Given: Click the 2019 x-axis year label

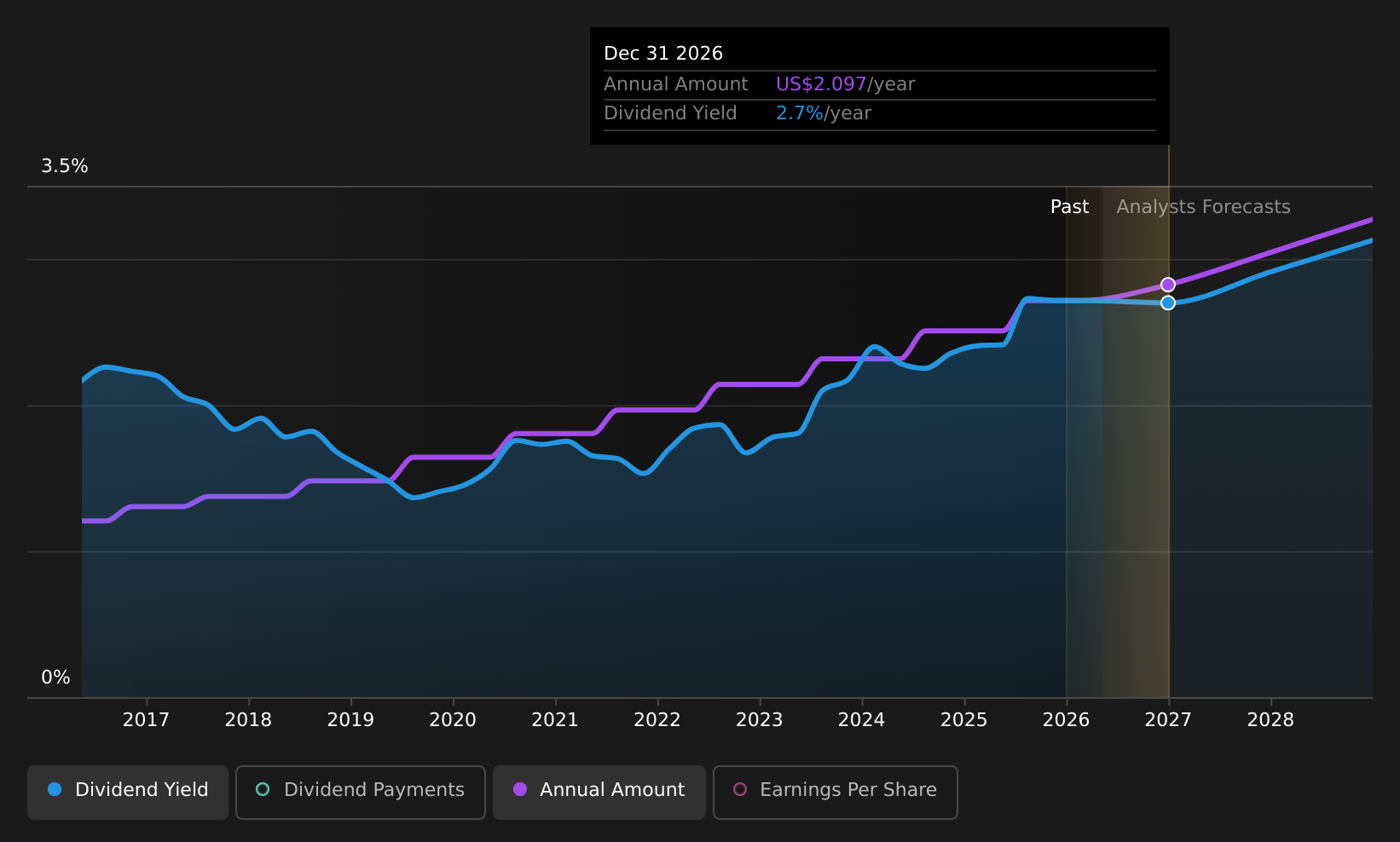Looking at the screenshot, I should pyautogui.click(x=350, y=720).
